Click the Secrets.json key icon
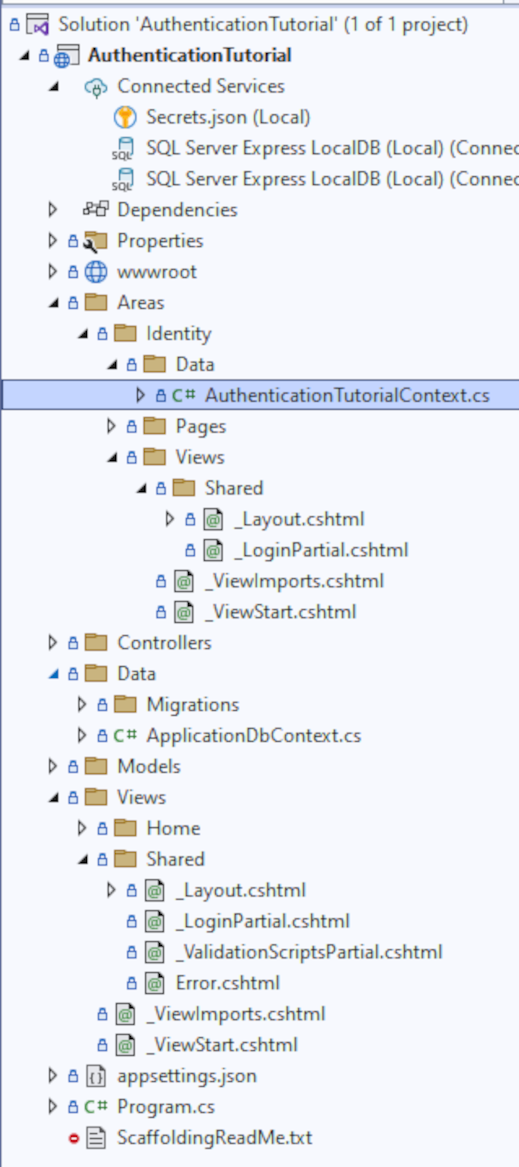The height and width of the screenshot is (1167, 519). [x=125, y=117]
